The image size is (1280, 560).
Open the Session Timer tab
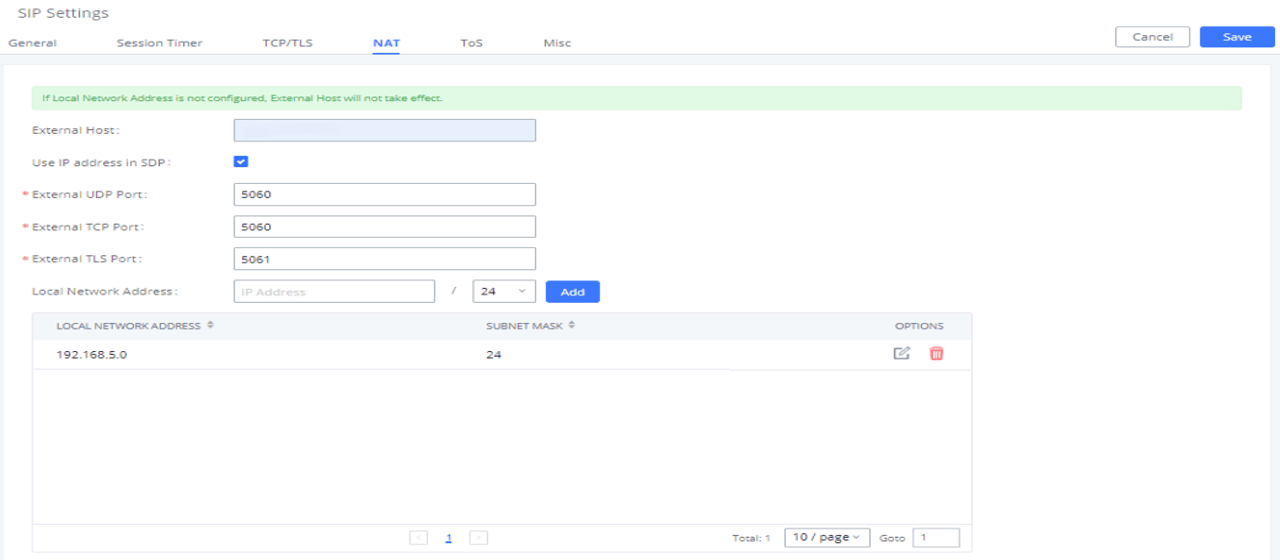click(159, 43)
